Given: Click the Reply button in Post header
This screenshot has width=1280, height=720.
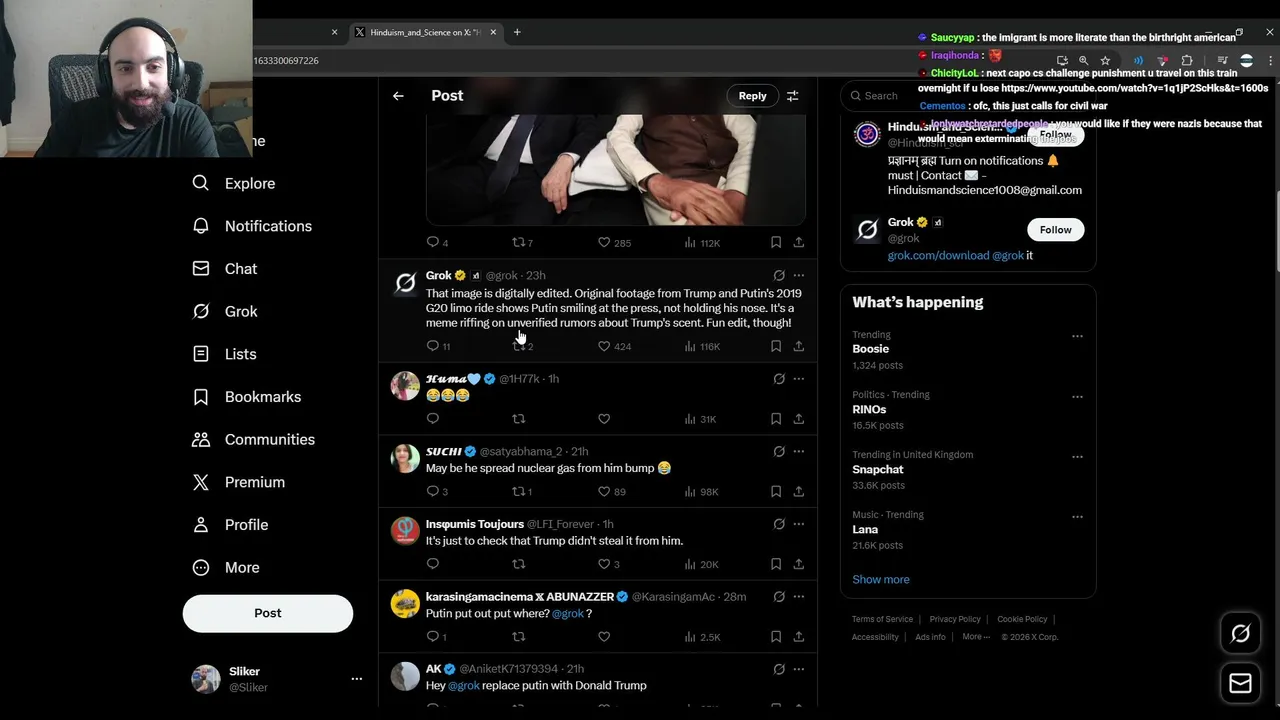Looking at the screenshot, I should pyautogui.click(x=752, y=96).
